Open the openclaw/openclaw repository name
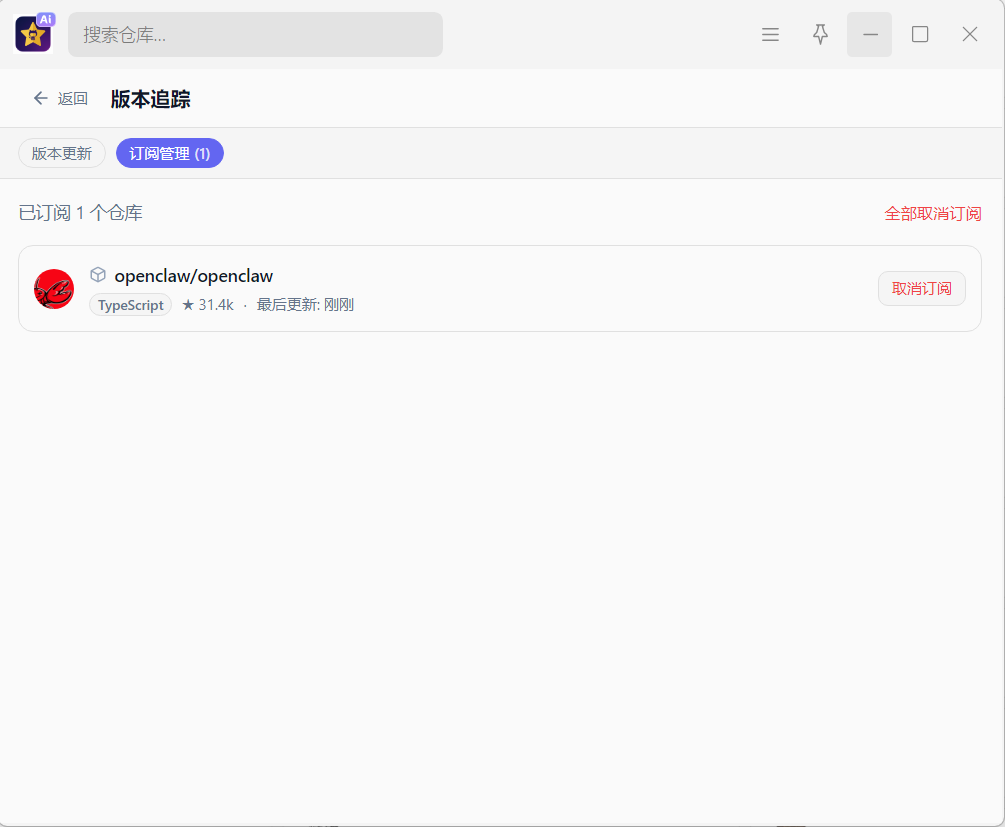The image size is (1005, 827). [x=194, y=276]
